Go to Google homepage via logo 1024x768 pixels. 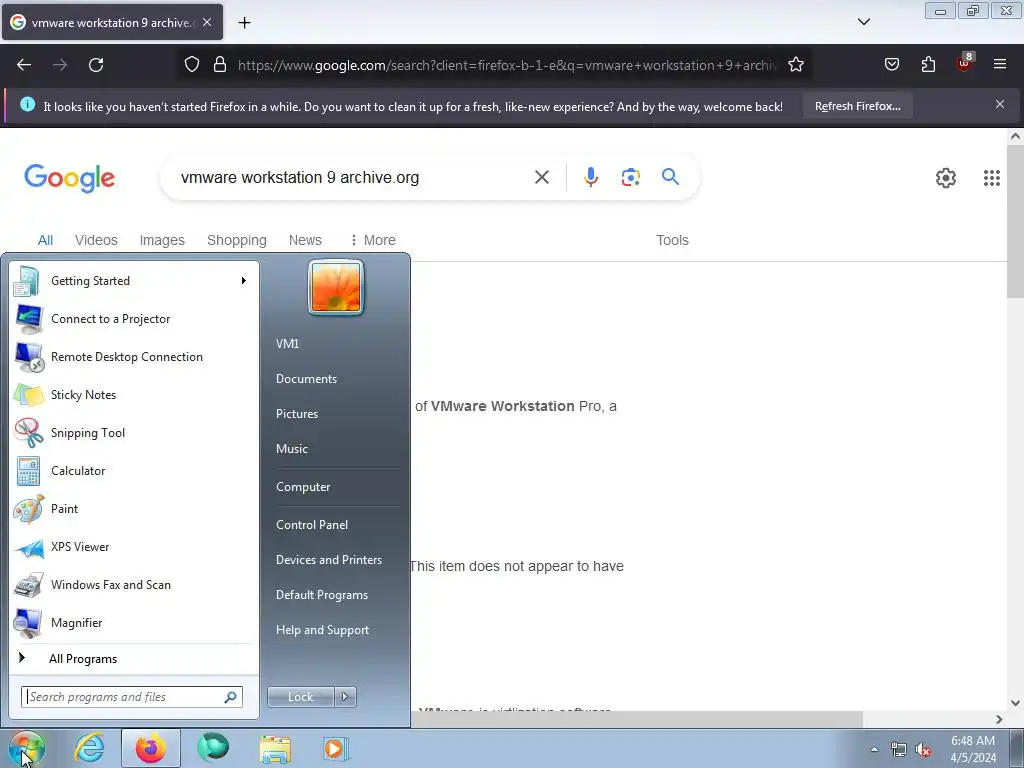point(69,178)
